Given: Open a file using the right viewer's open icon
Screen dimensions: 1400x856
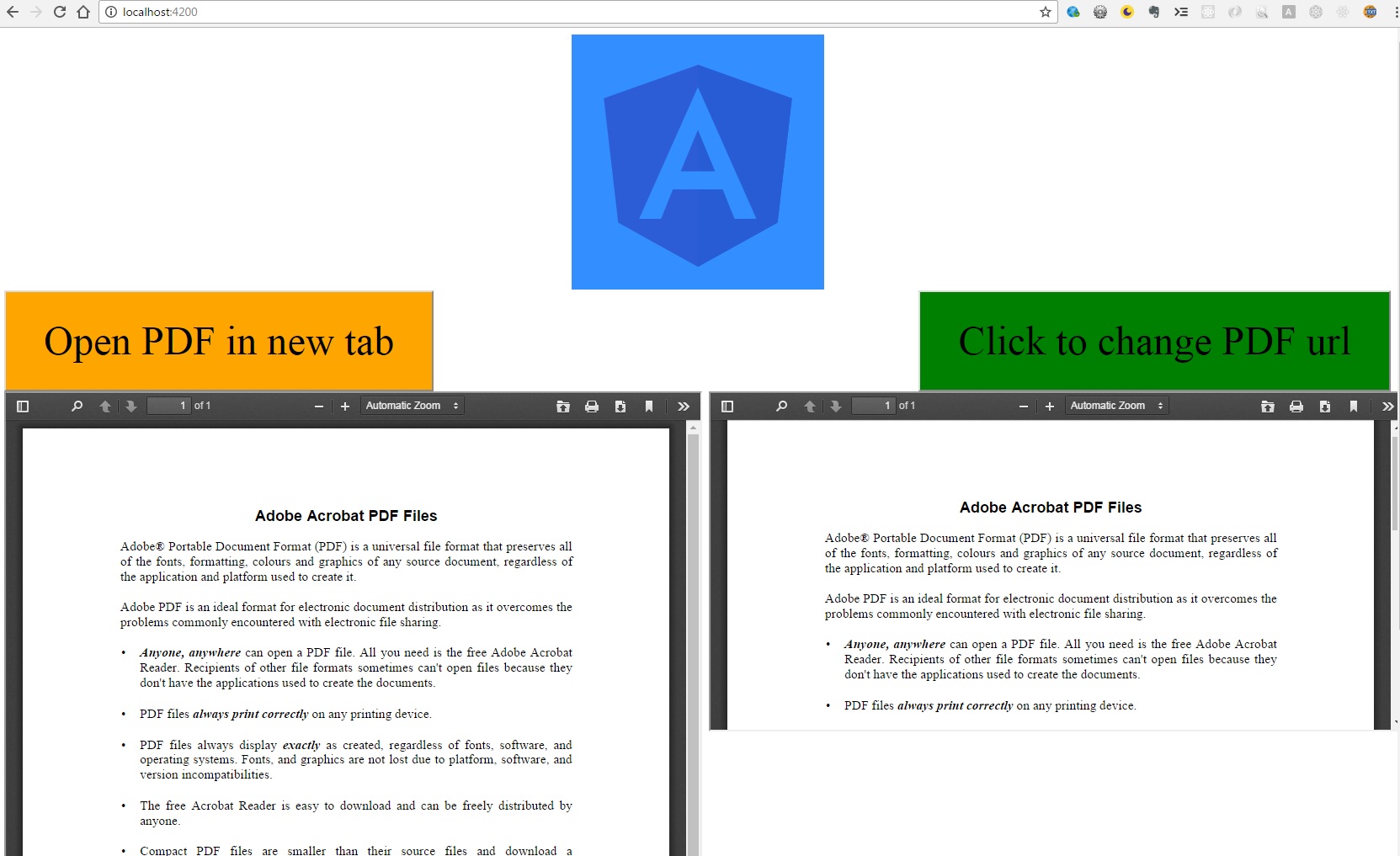Looking at the screenshot, I should (1267, 406).
